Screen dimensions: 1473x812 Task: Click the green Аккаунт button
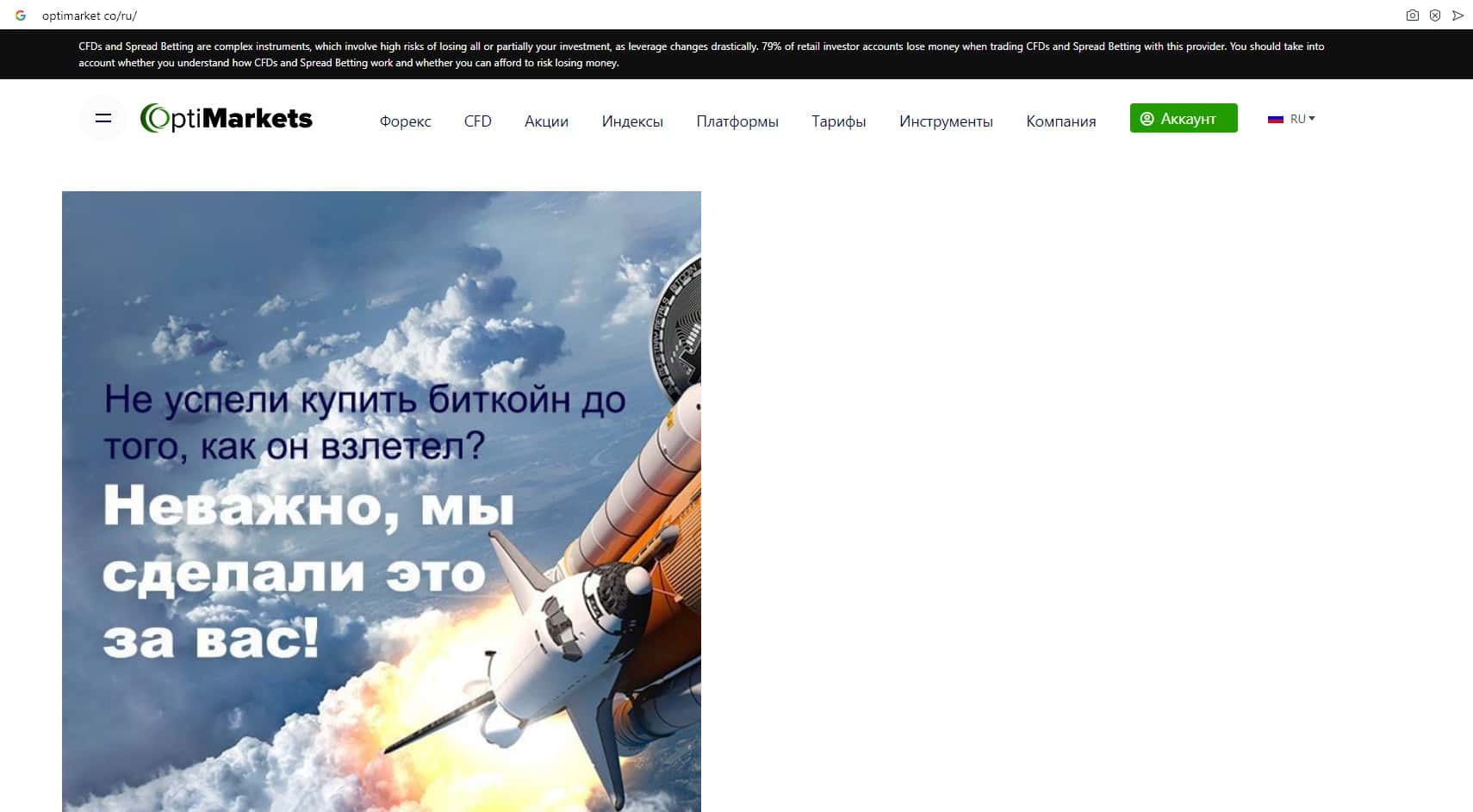1184,118
